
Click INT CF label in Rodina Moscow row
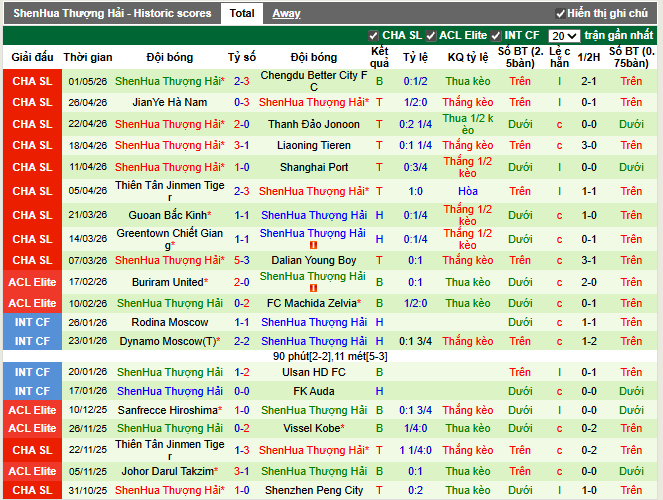[33, 322]
